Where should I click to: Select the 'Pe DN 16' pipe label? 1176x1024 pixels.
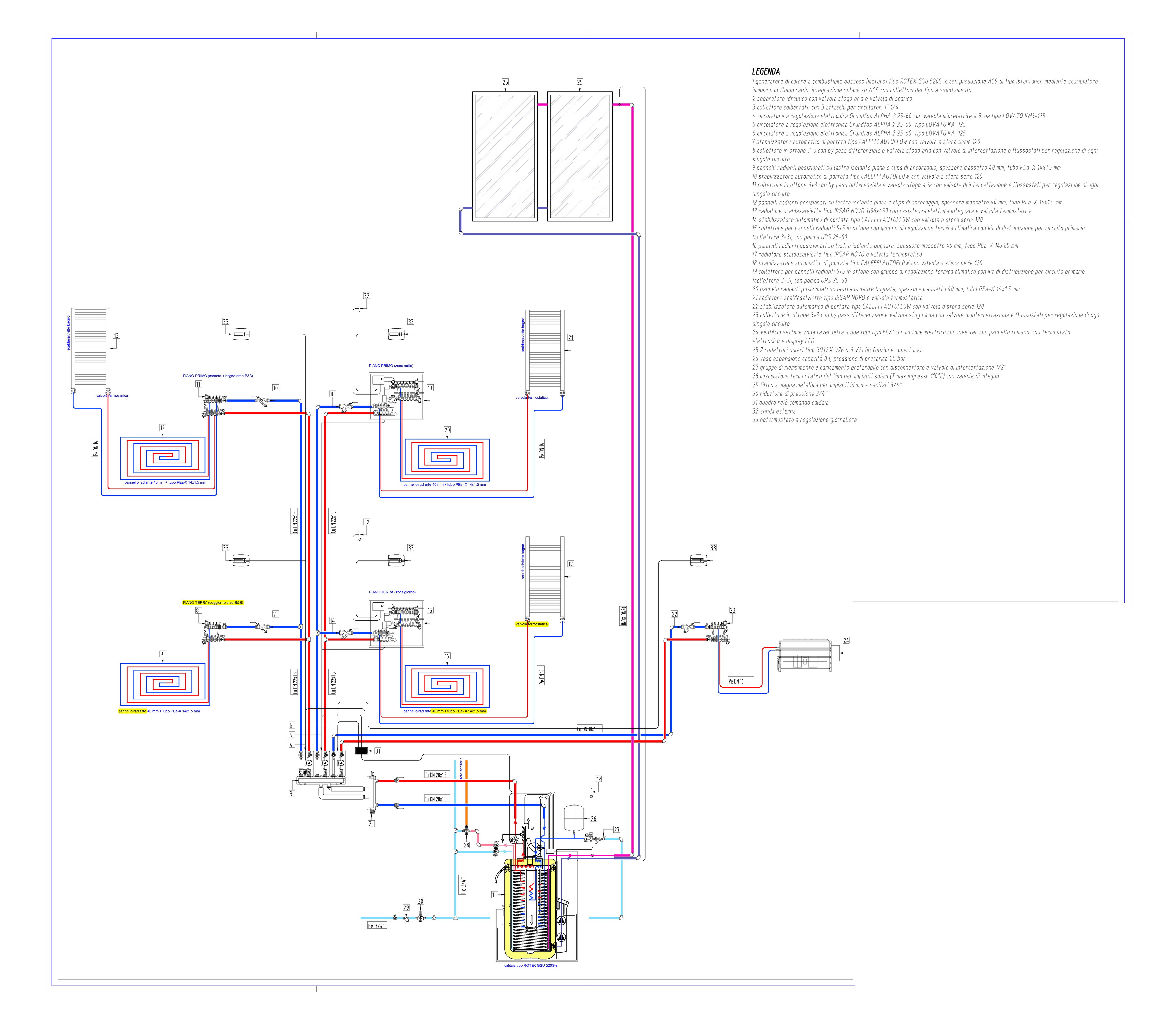tap(736, 681)
